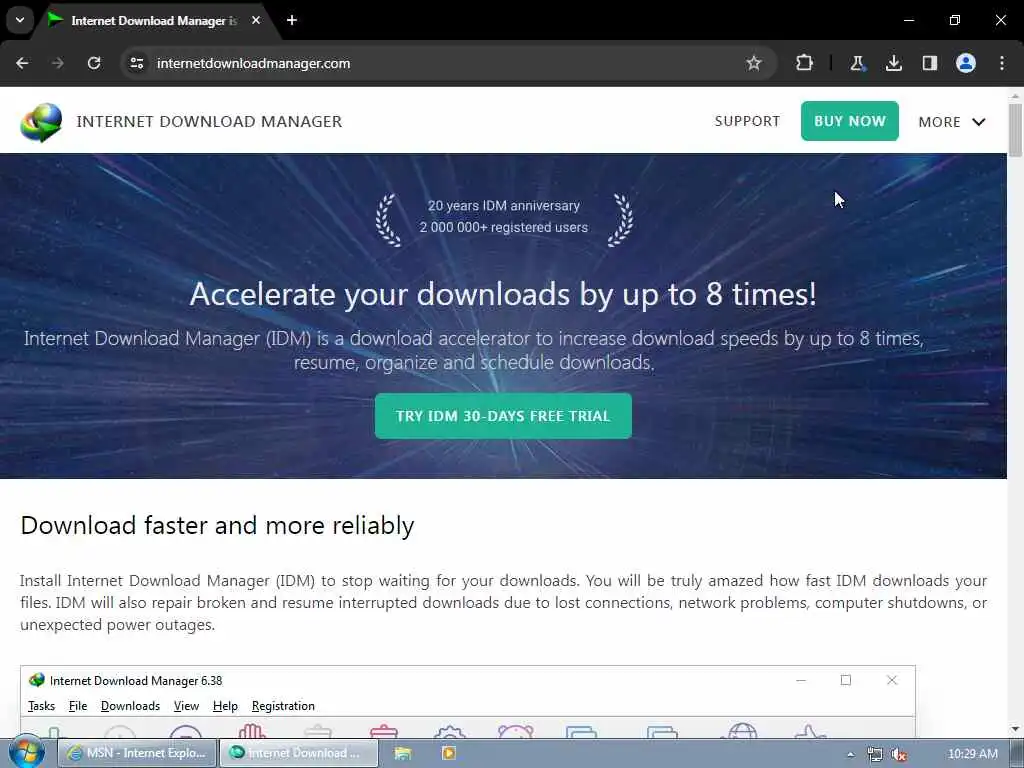The width and height of the screenshot is (1024, 768).
Task: Open View menu in IDM screenshot
Action: click(x=186, y=706)
